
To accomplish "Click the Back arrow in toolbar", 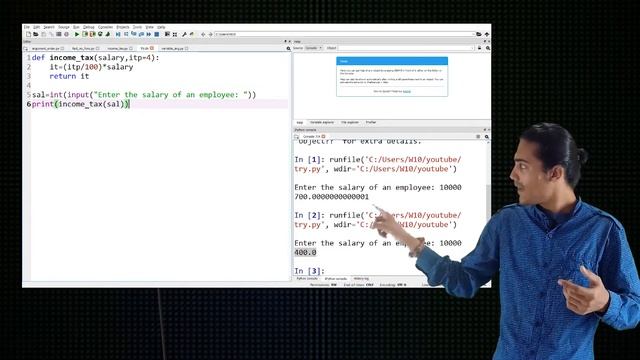I will [203, 34].
